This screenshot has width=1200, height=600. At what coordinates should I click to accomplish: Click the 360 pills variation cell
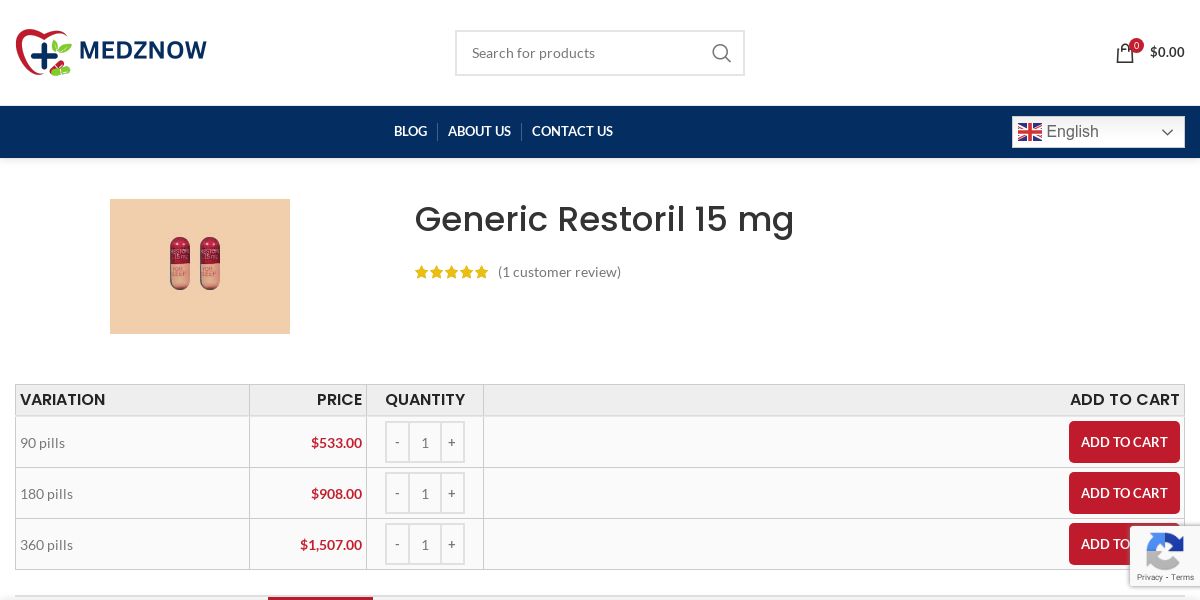132,544
